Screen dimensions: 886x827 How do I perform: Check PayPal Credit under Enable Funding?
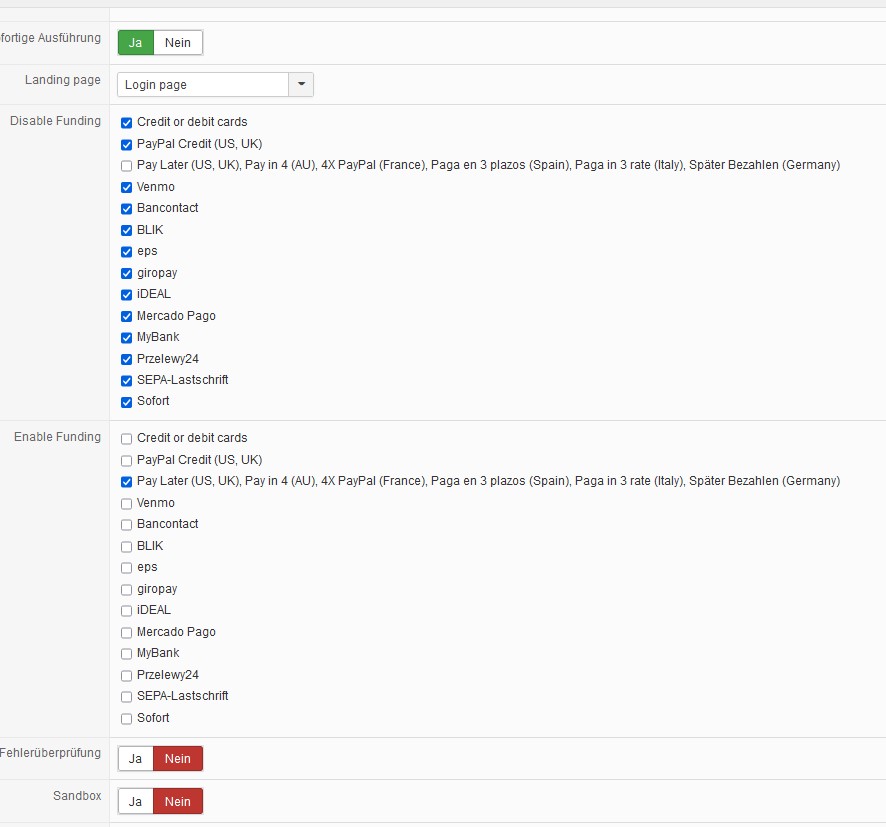(x=127, y=461)
